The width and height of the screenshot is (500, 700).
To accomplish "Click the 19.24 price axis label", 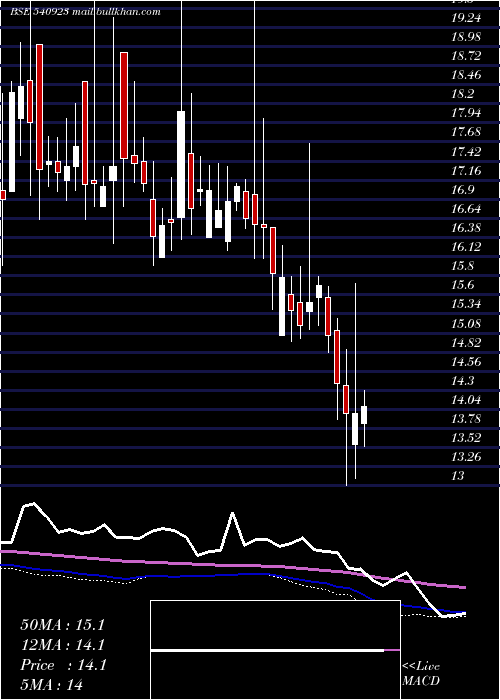I will tap(466, 18).
